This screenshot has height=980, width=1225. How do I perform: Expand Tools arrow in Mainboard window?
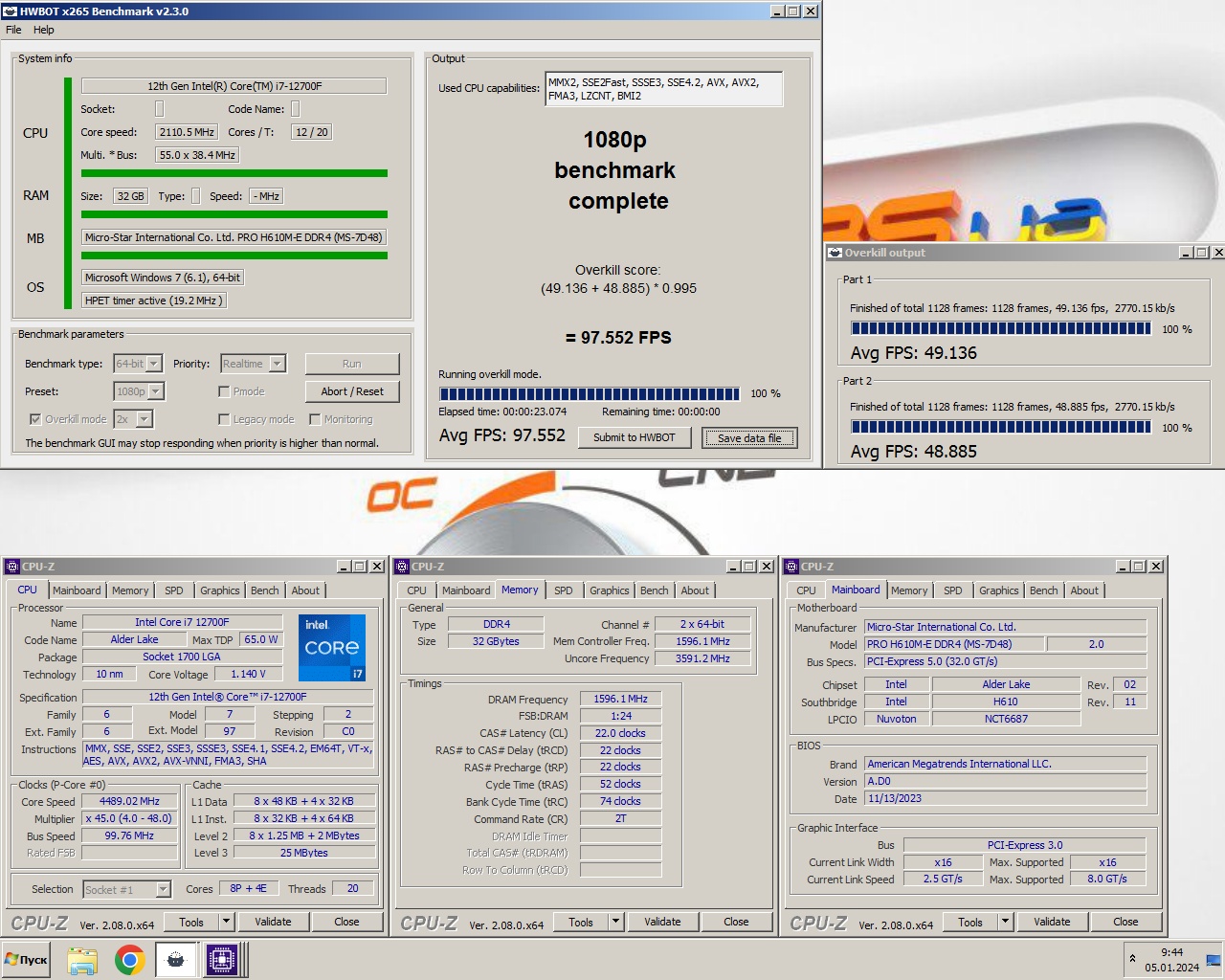pyautogui.click(x=1006, y=923)
